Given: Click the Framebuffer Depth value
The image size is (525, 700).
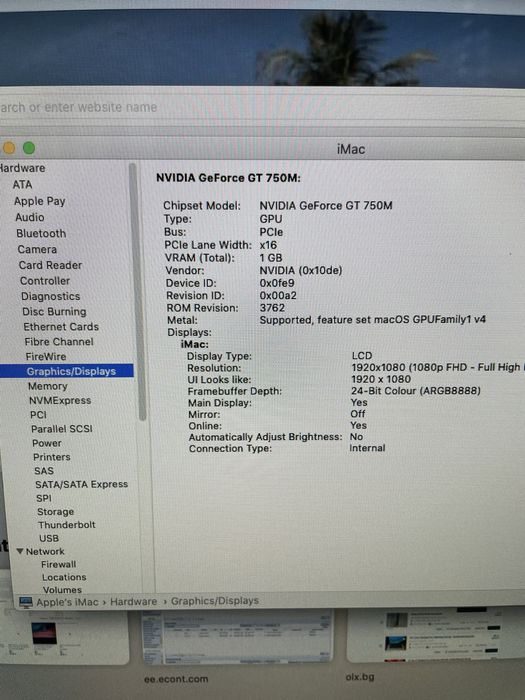Looking at the screenshot, I should click(x=416, y=391).
